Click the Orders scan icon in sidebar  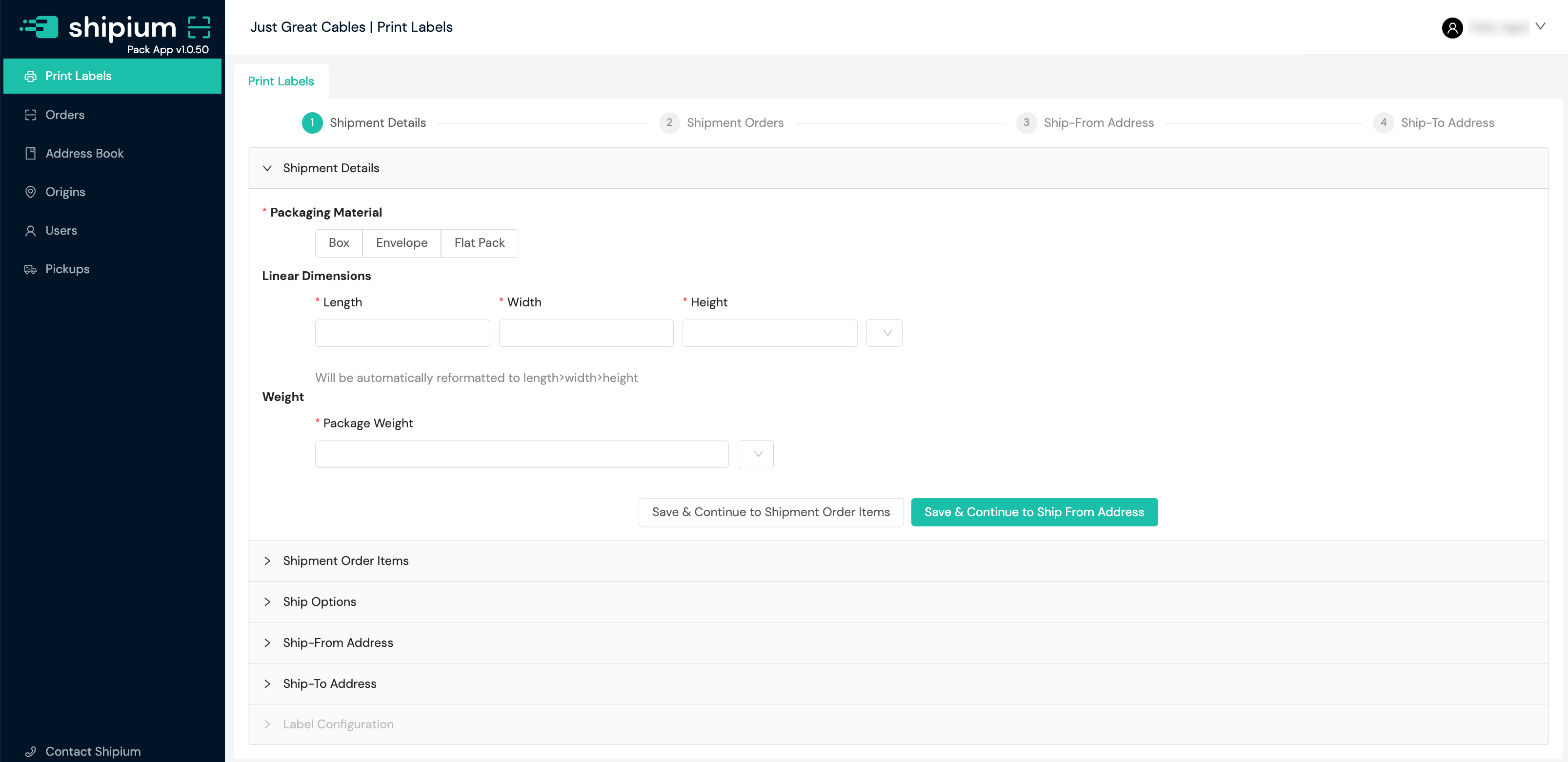click(x=30, y=115)
